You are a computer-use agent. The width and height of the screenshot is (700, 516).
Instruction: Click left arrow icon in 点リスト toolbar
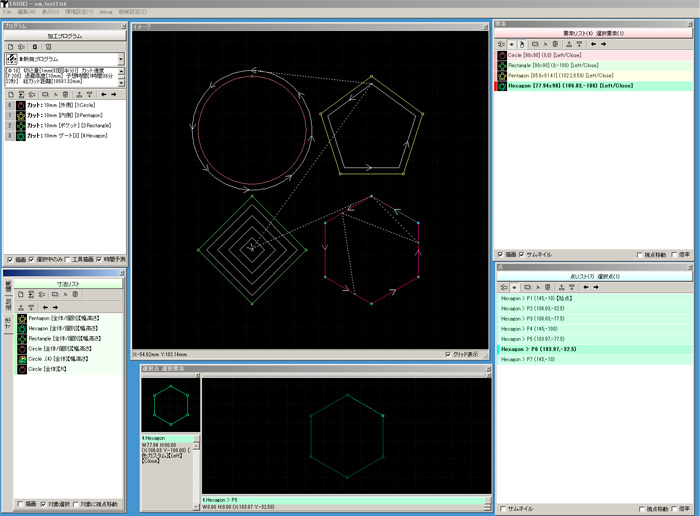[585, 287]
